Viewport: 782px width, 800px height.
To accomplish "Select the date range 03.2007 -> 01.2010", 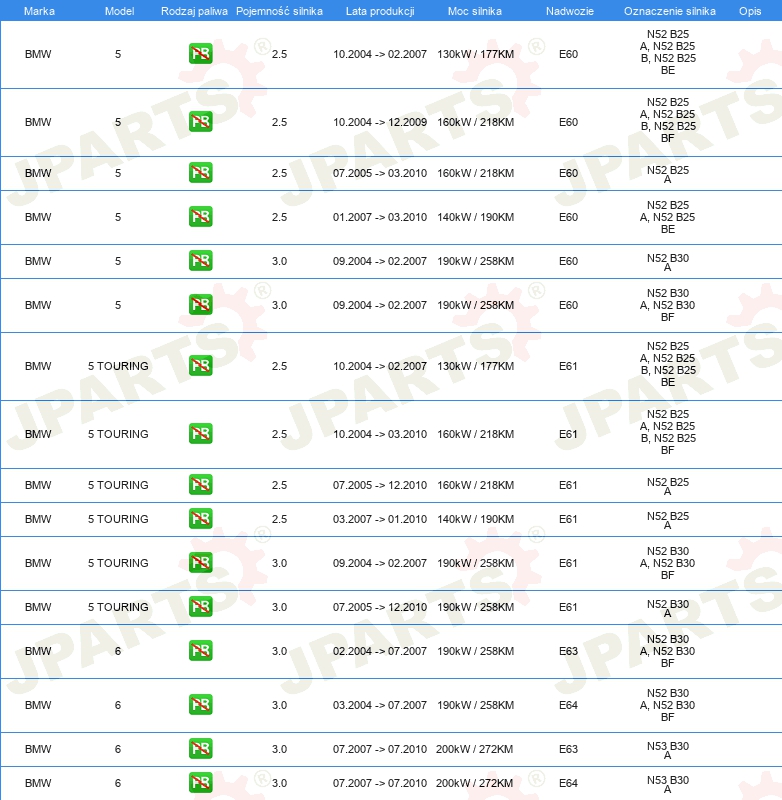I will coord(380,519).
